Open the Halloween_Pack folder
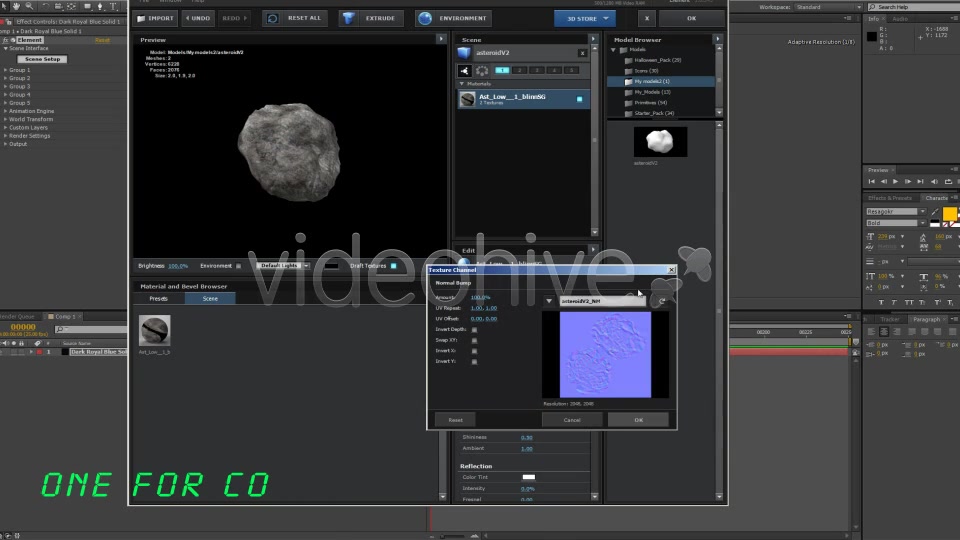960x540 pixels. point(653,60)
